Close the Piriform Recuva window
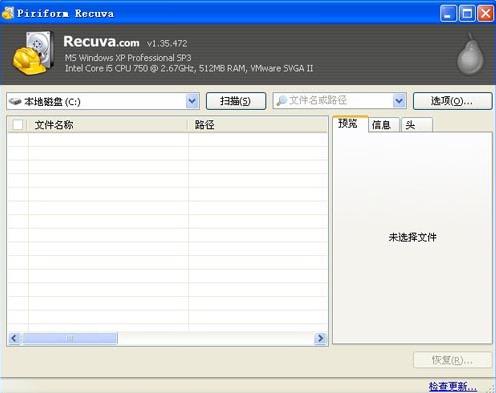Screen dimensions: 496x393 click(x=486, y=13)
